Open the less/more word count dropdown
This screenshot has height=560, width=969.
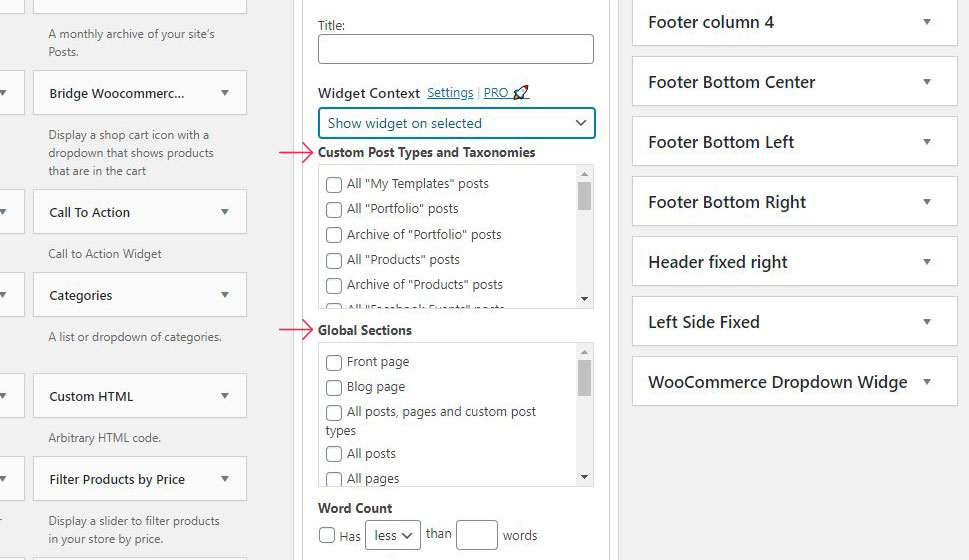click(x=393, y=536)
